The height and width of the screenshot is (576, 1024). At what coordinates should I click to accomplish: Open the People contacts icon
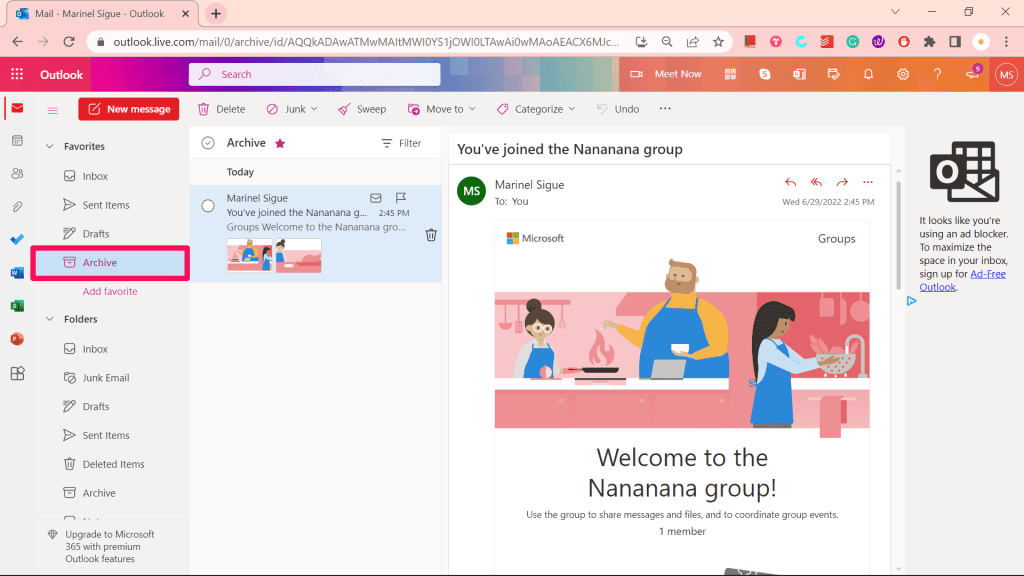click(17, 174)
